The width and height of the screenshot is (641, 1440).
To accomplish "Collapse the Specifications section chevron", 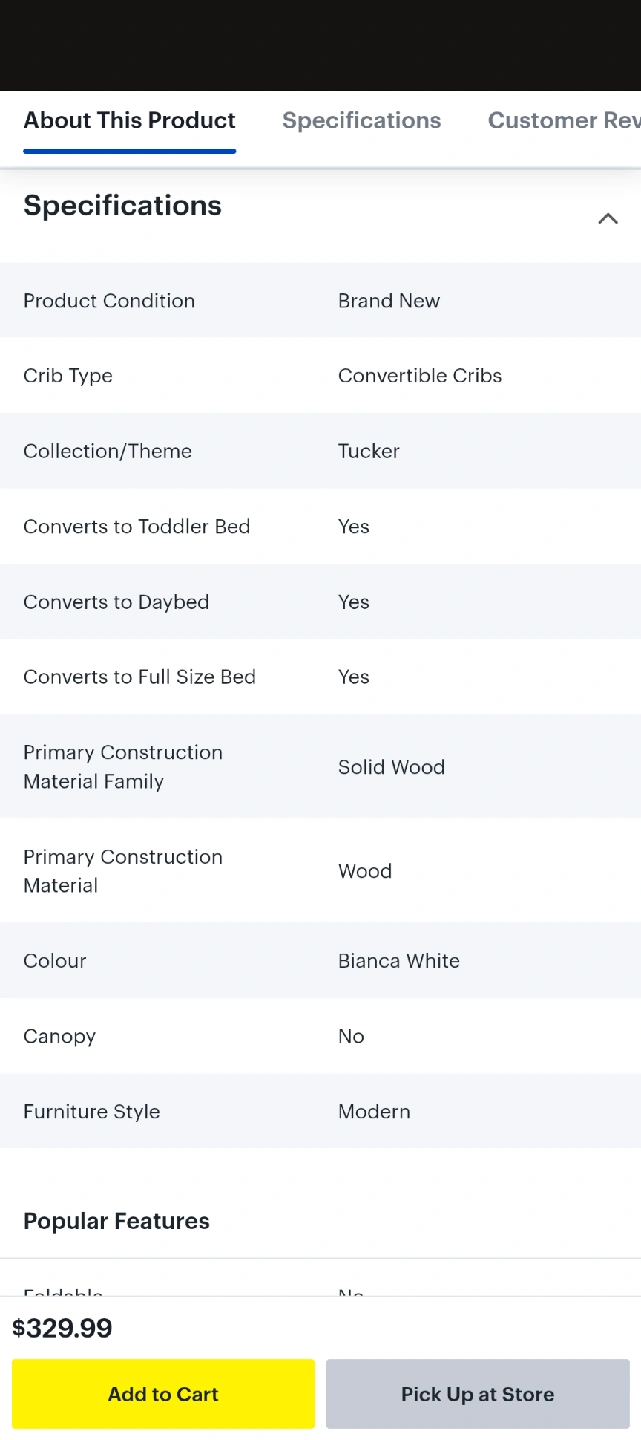I will coord(607,219).
